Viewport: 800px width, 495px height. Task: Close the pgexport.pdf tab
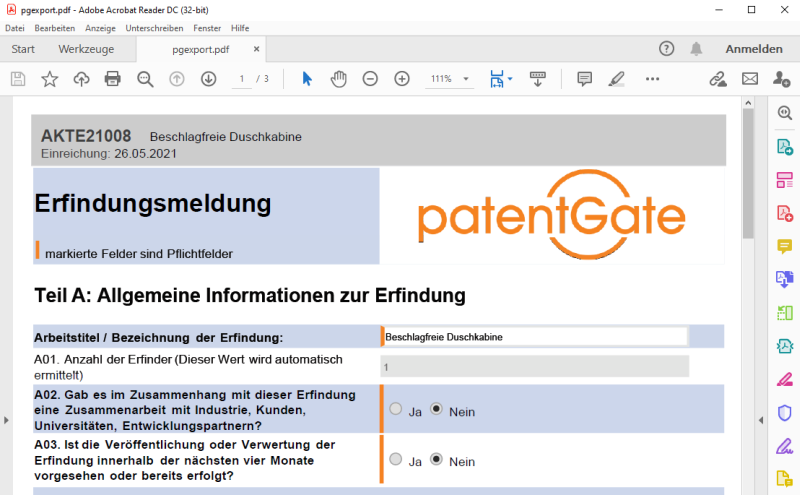point(257,49)
